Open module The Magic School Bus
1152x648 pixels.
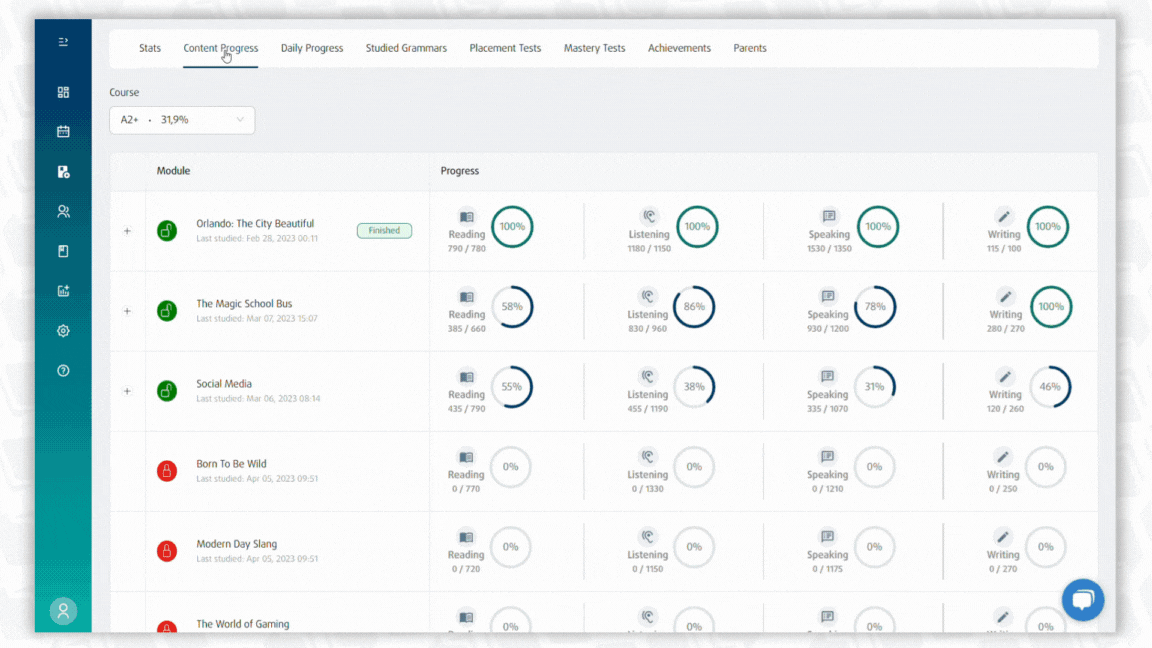[x=244, y=303]
